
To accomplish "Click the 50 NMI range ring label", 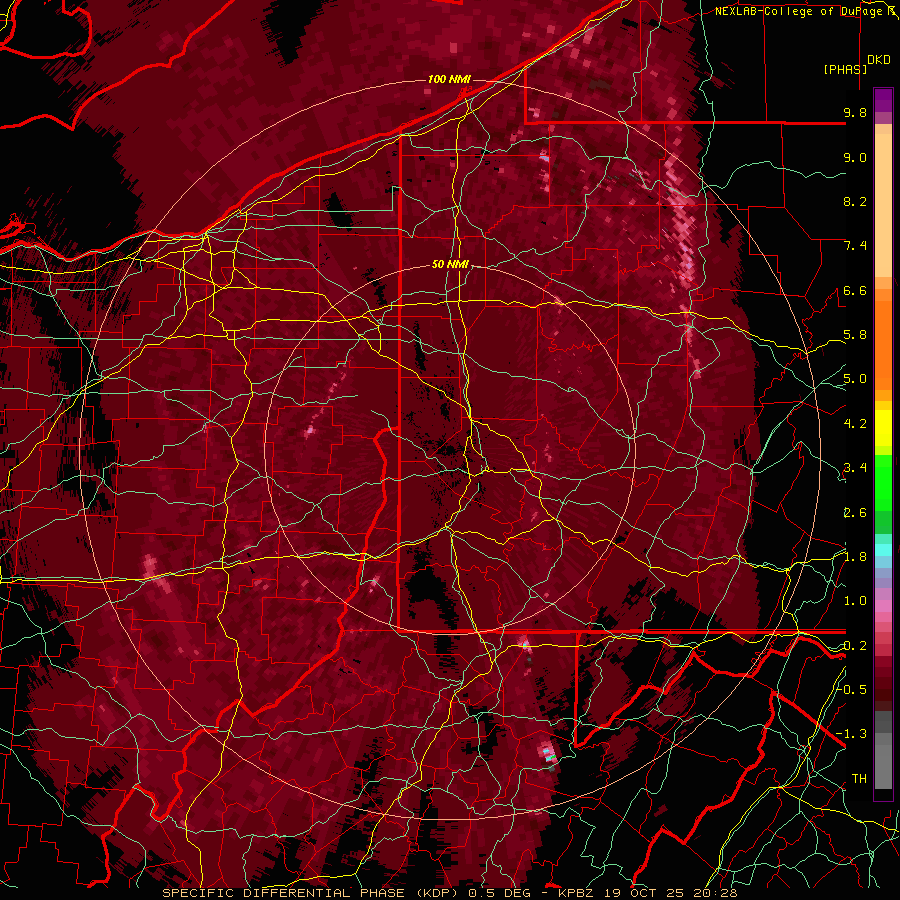I will [x=450, y=264].
